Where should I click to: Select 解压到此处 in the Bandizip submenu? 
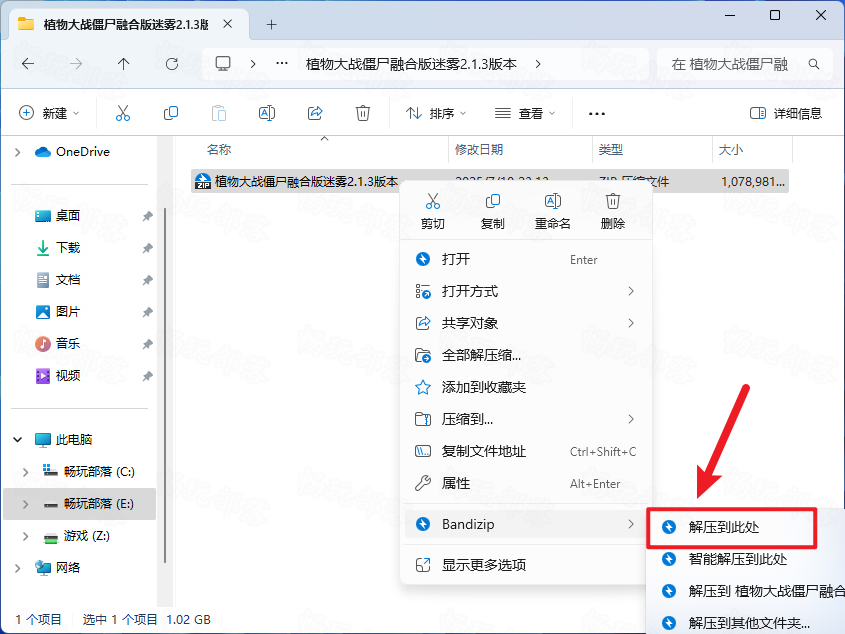732,527
